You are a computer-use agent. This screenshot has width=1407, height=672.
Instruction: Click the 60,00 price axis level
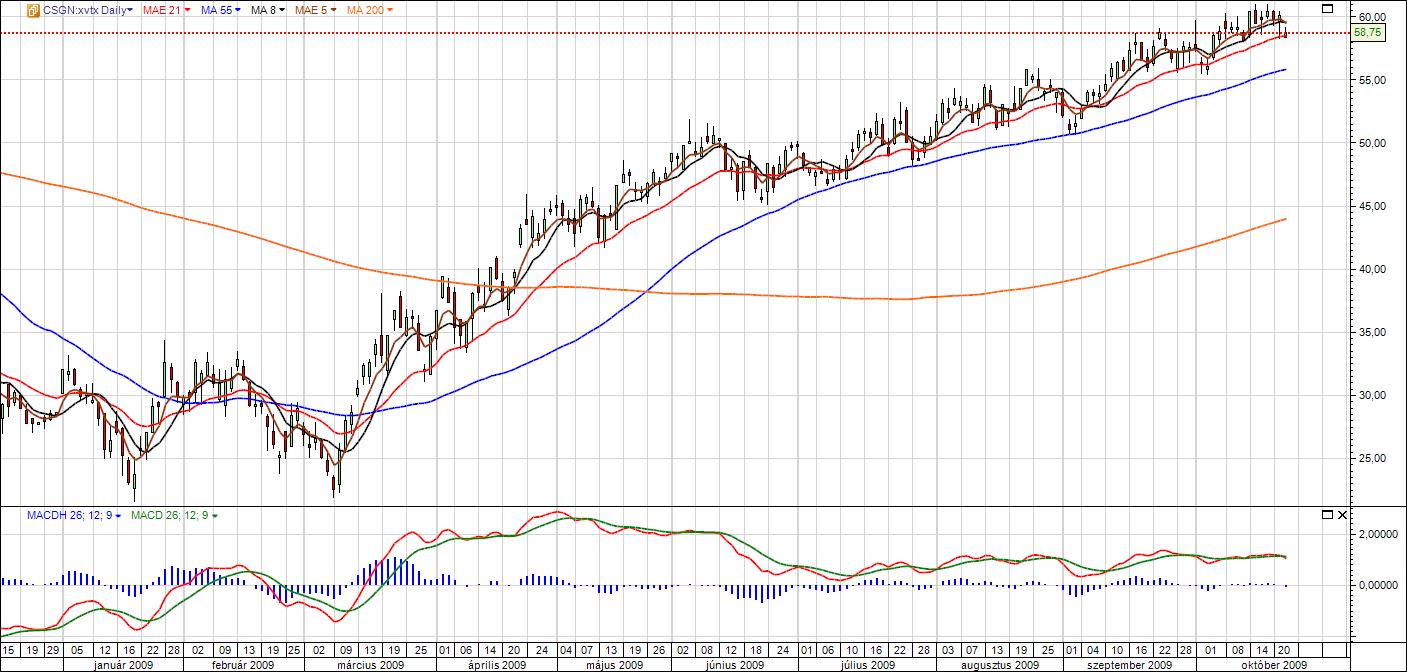[1371, 17]
